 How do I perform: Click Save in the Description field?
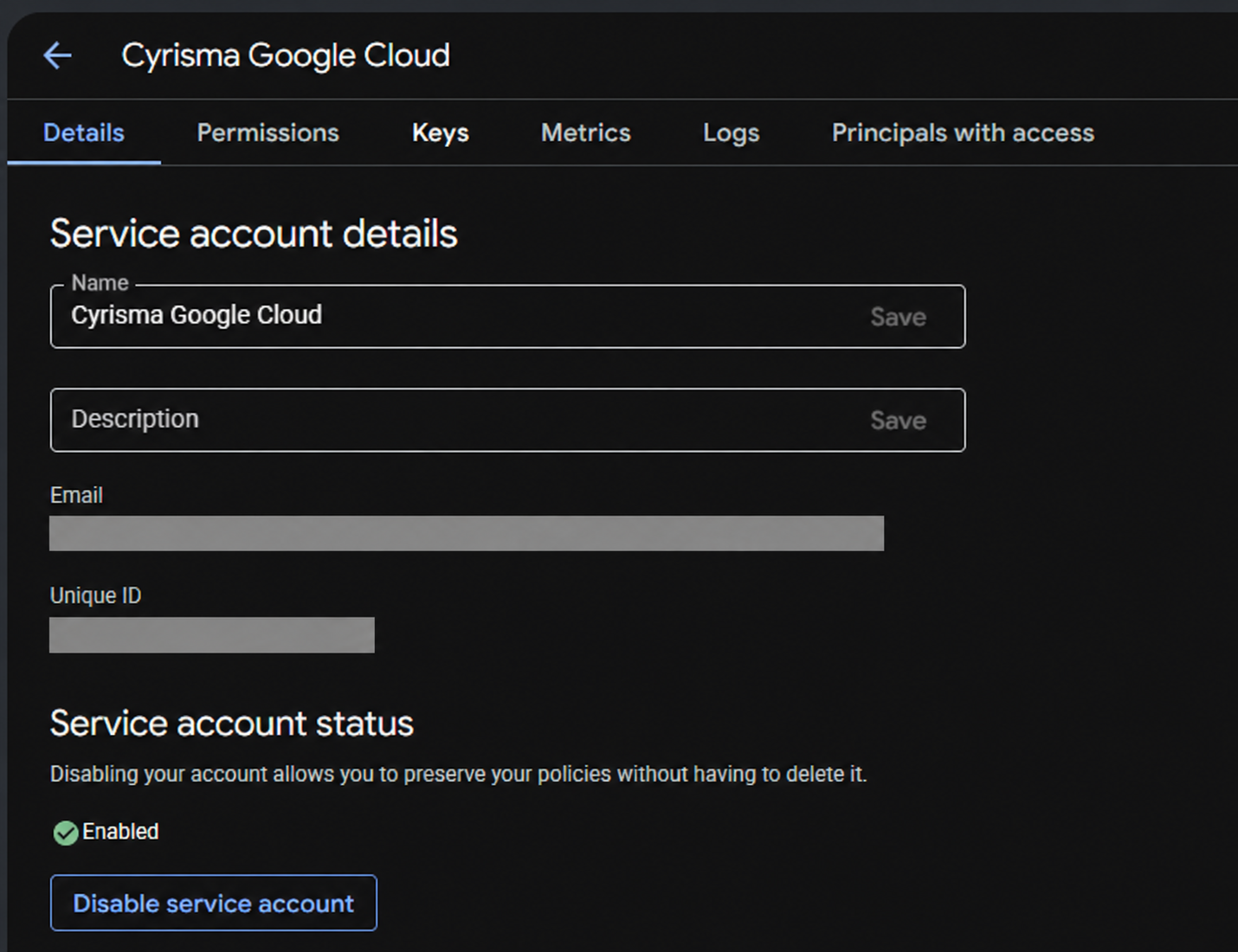click(898, 421)
